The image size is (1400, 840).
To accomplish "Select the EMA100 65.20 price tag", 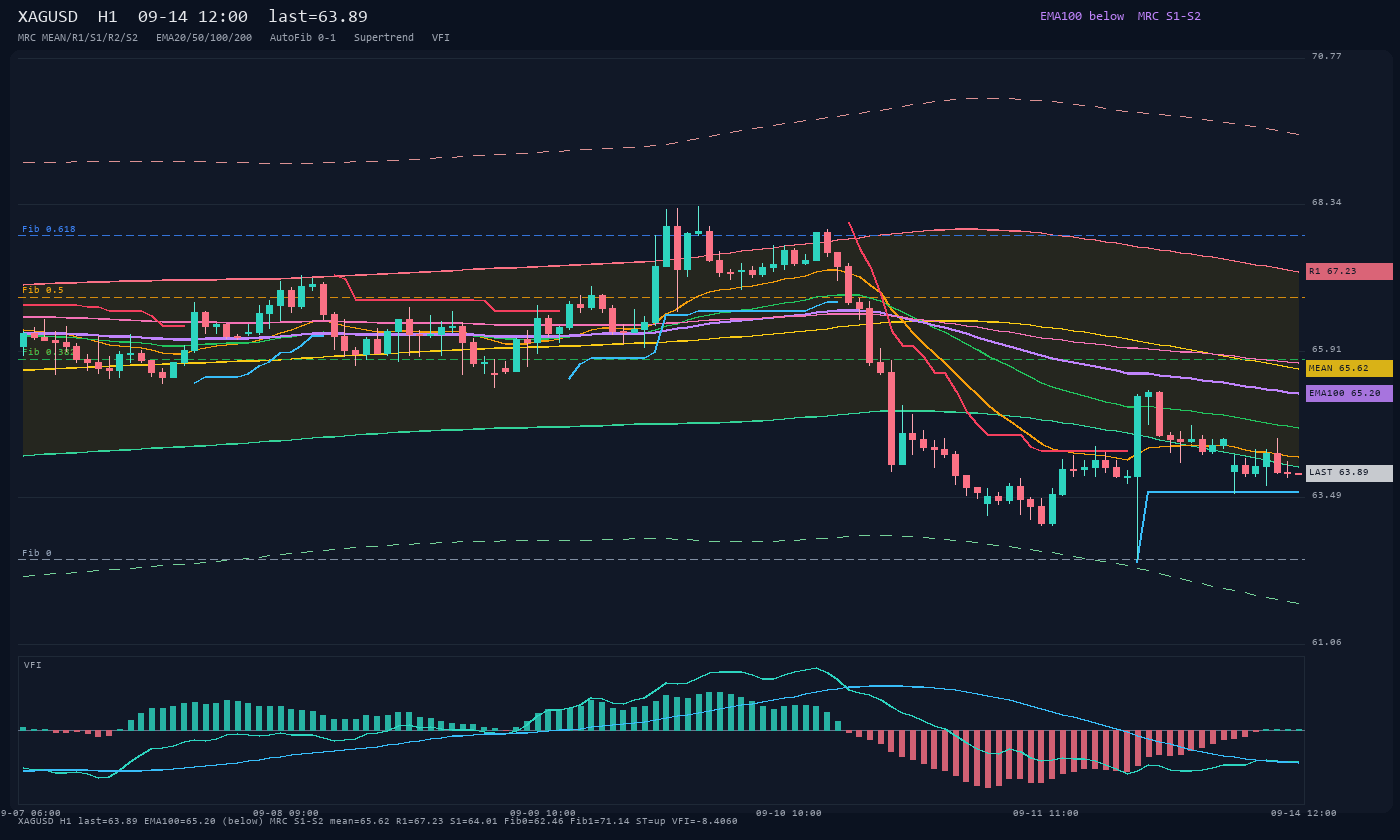I will pyautogui.click(x=1349, y=393).
